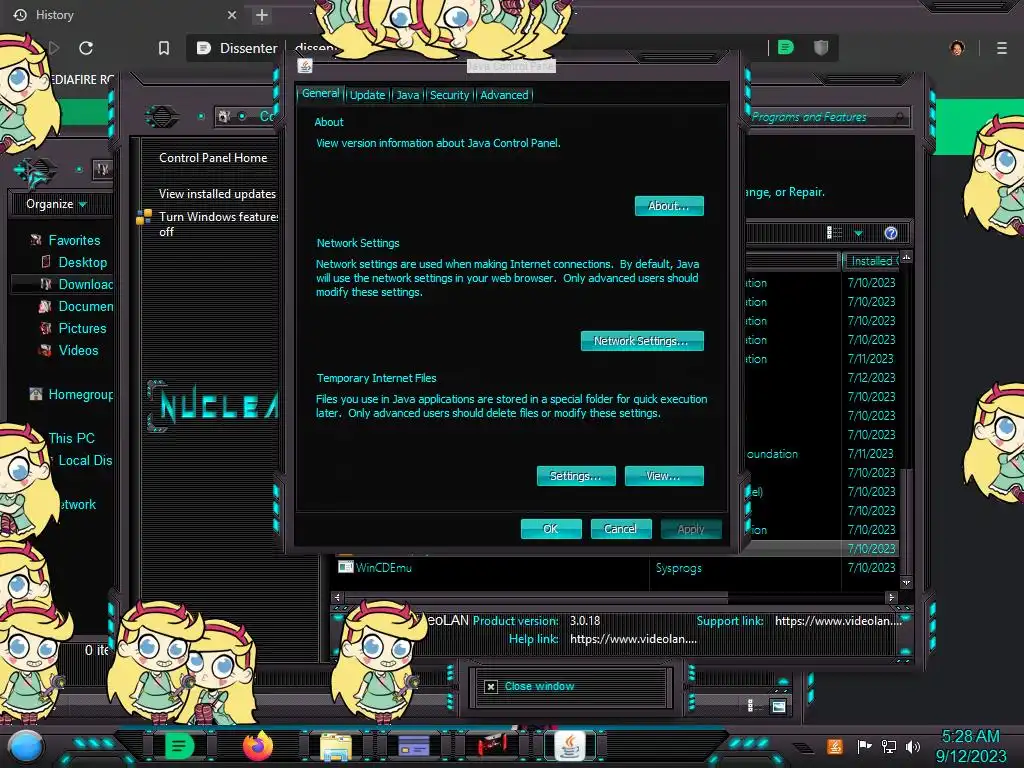This screenshot has width=1024, height=768.
Task: Open the Windows Start orb
Action: (26, 746)
